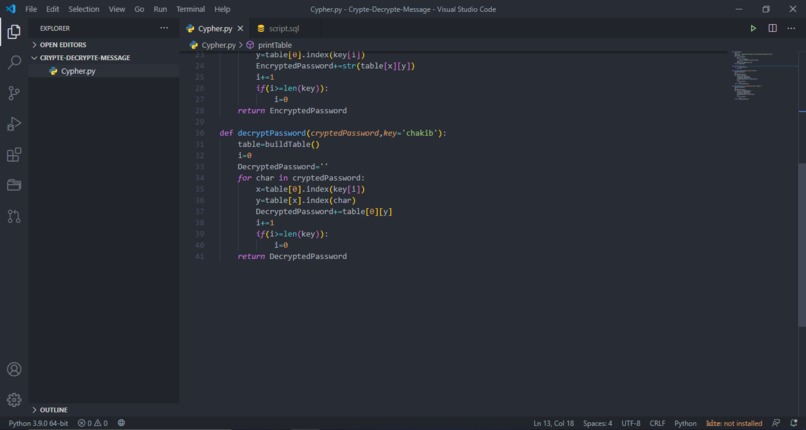Click errors and warnings count in status bar
This screenshot has height=430, width=806.
pyautogui.click(x=93, y=423)
